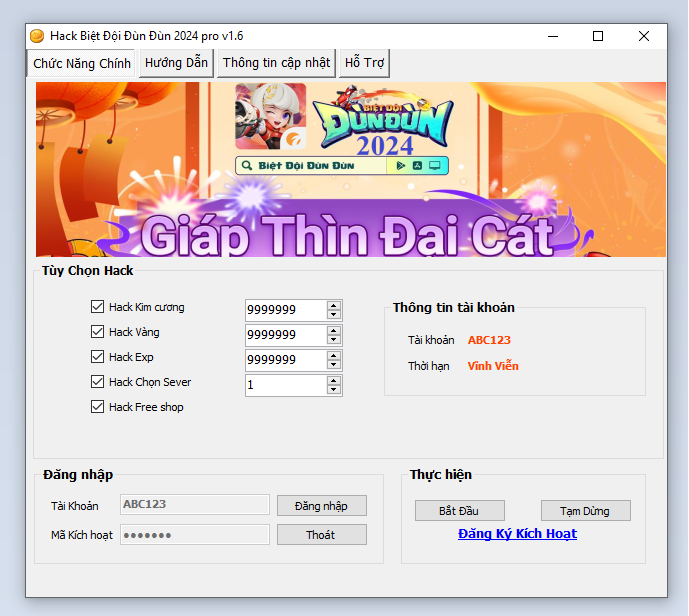This screenshot has height=616, width=689.
Task: Increase server number with up arrow
Action: click(334, 380)
